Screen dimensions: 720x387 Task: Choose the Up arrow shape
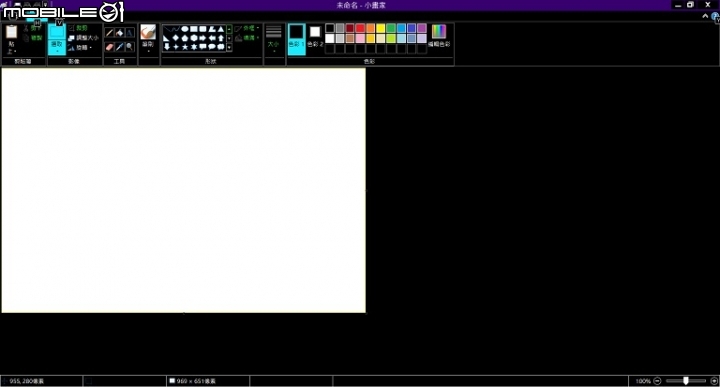(x=220, y=38)
